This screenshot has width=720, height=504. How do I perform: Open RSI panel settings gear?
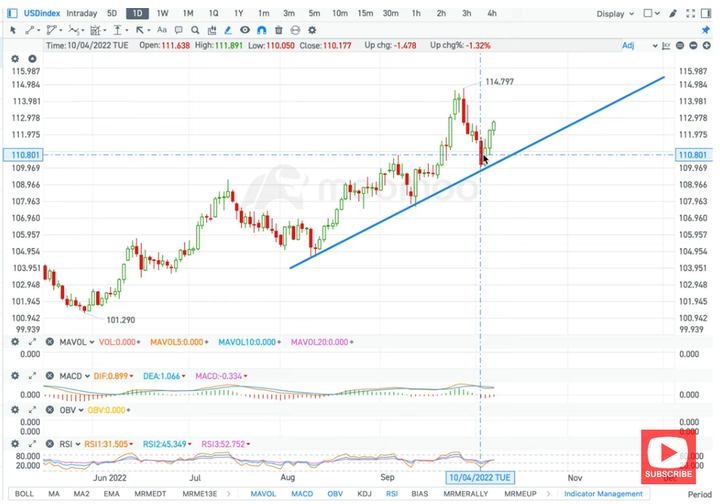coord(15,444)
